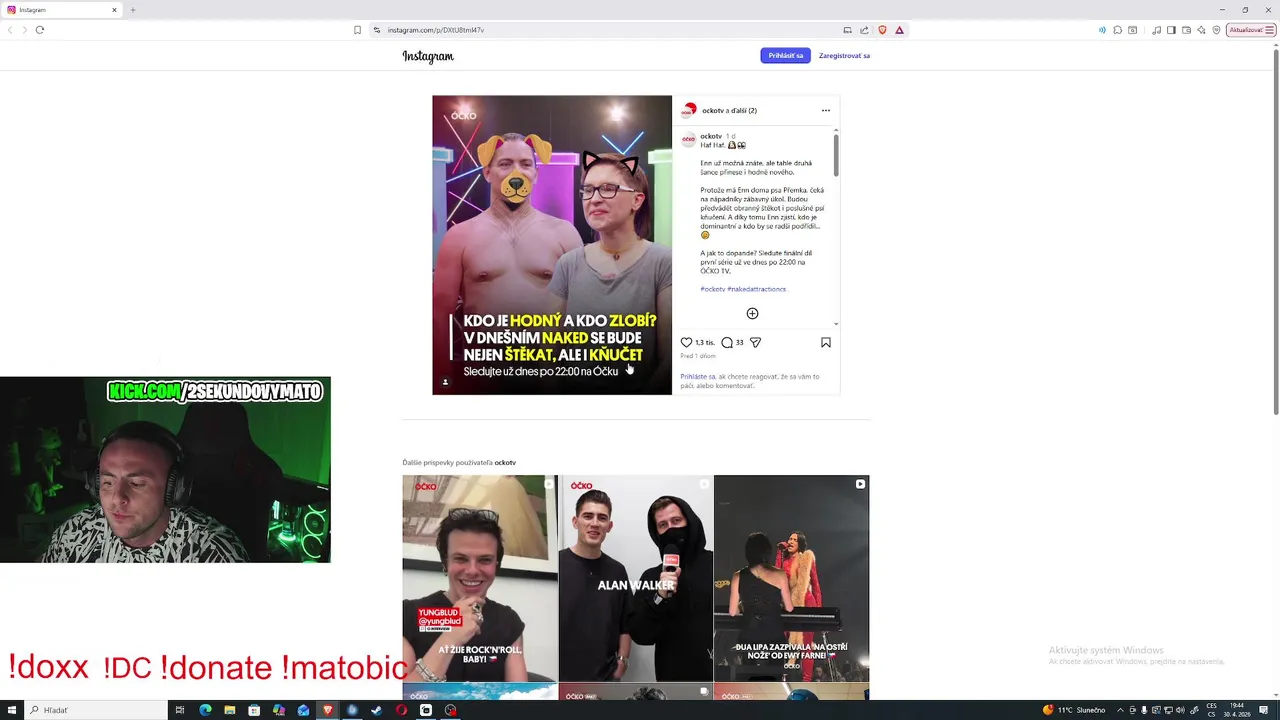The width and height of the screenshot is (1280, 720).
Task: Open File Explorer from the taskbar
Action: 229,710
